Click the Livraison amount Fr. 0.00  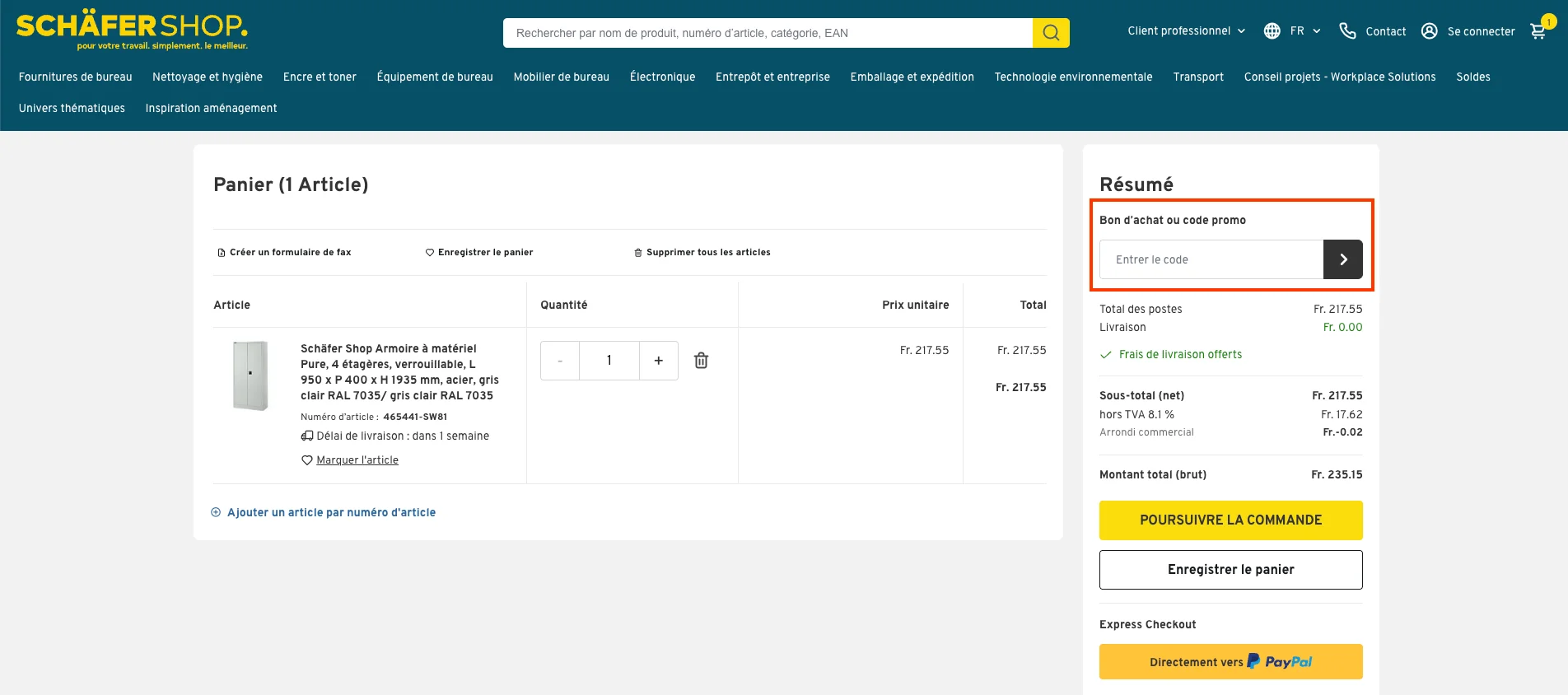point(1342,328)
